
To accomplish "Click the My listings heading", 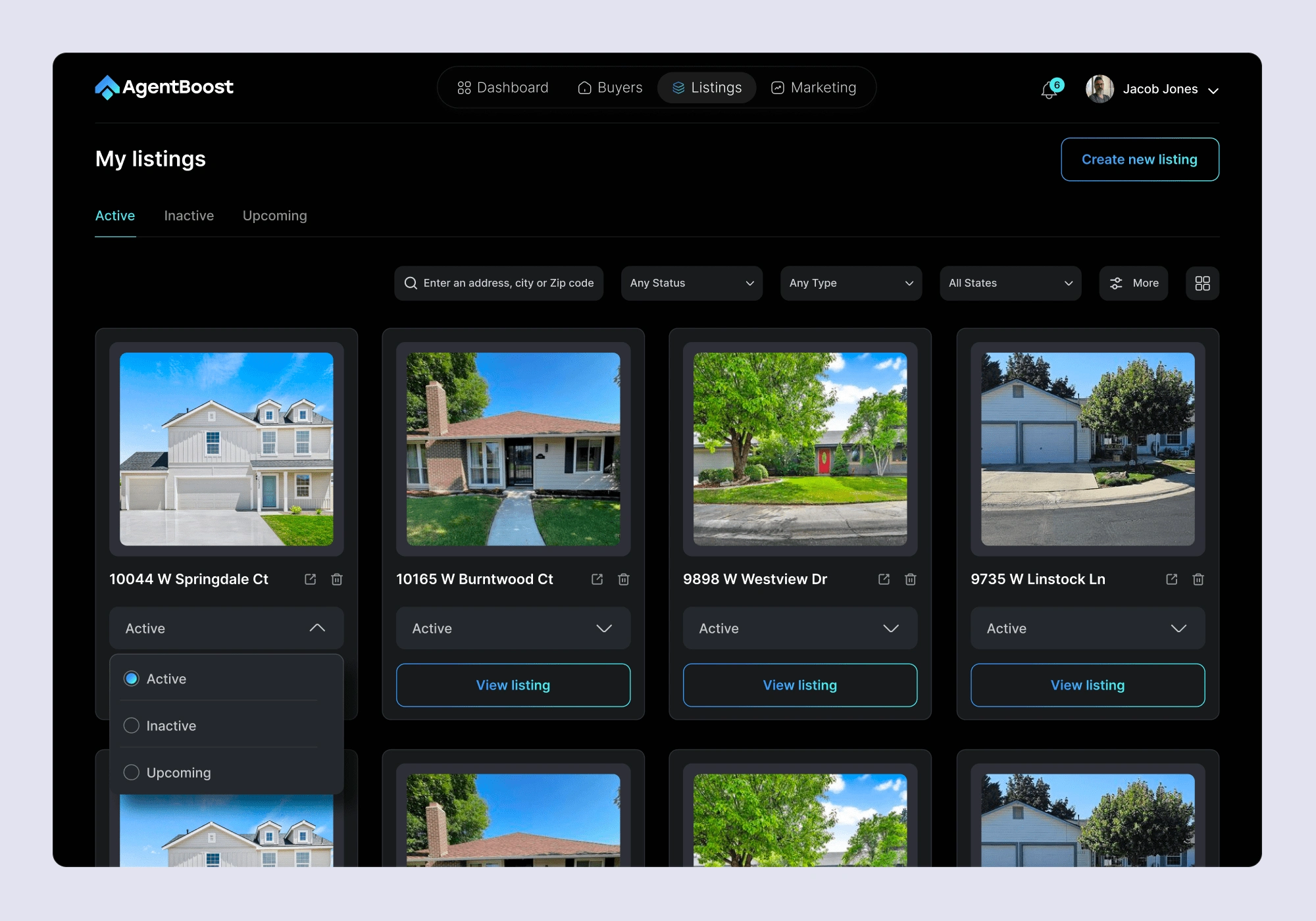I will (x=151, y=159).
